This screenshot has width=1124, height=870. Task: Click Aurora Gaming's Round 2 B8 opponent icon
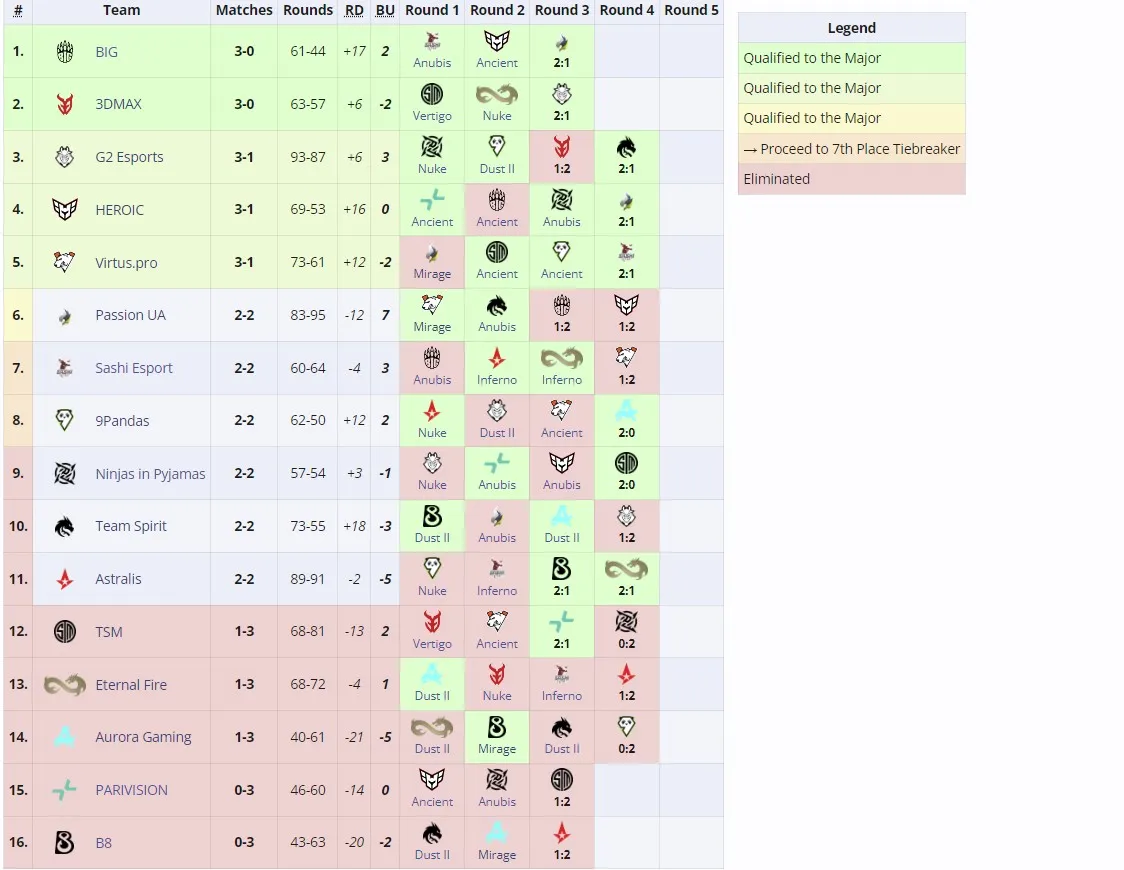pyautogui.click(x=497, y=727)
